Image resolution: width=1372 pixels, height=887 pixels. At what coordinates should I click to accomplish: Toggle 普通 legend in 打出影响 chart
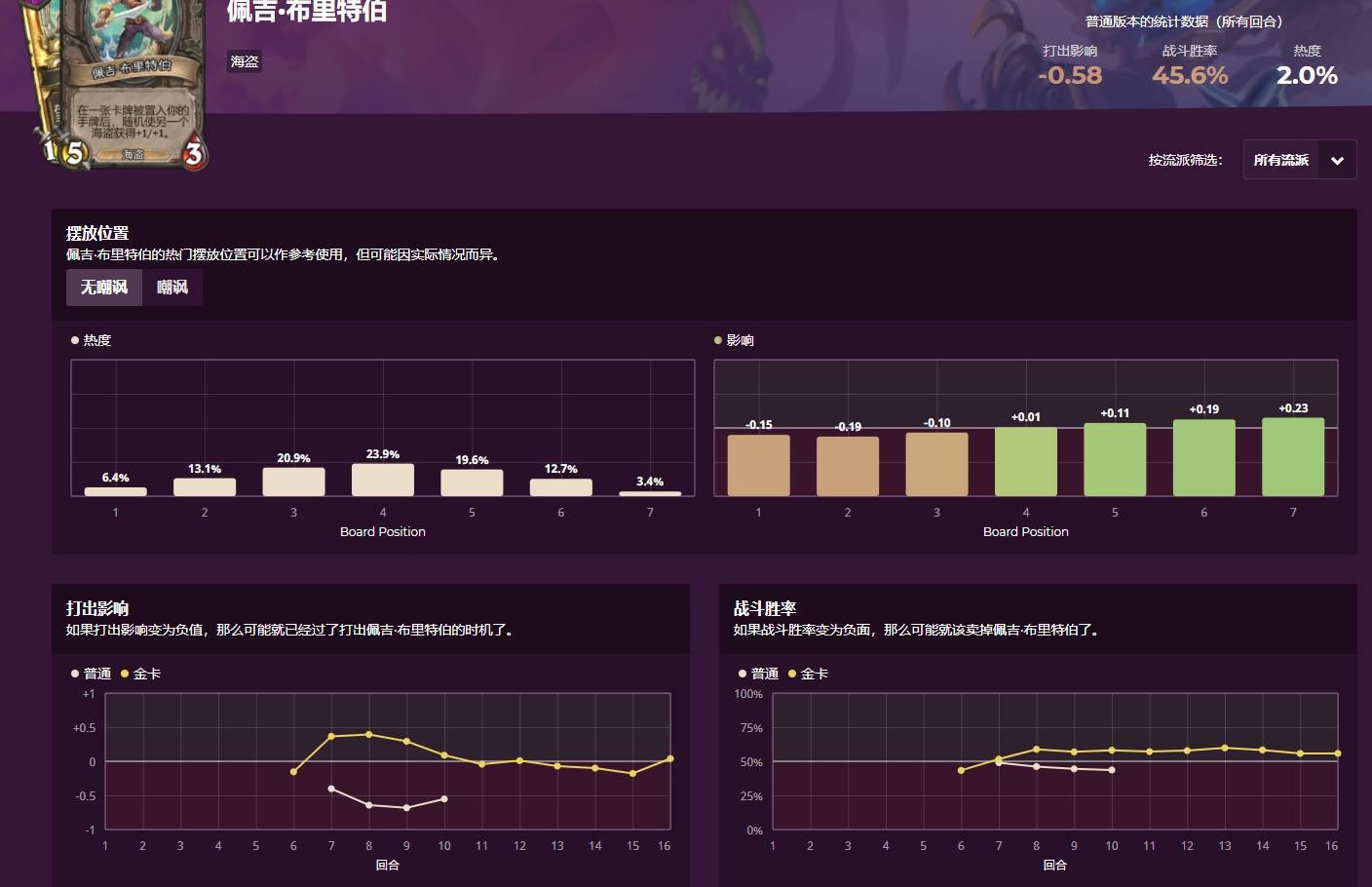click(91, 674)
